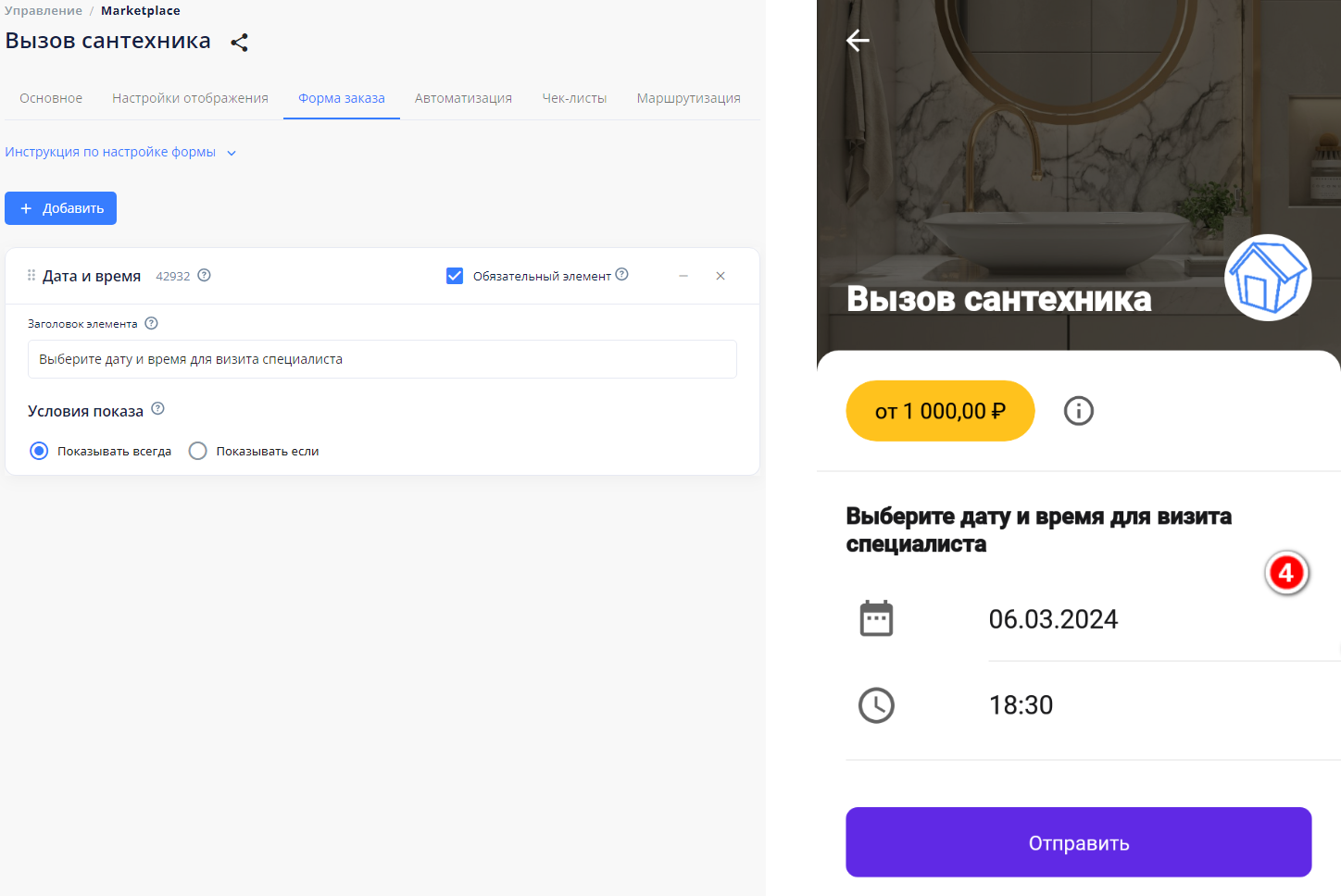Click the help icon next to Заголовок элемента
The width and height of the screenshot is (1341, 896).
click(152, 323)
